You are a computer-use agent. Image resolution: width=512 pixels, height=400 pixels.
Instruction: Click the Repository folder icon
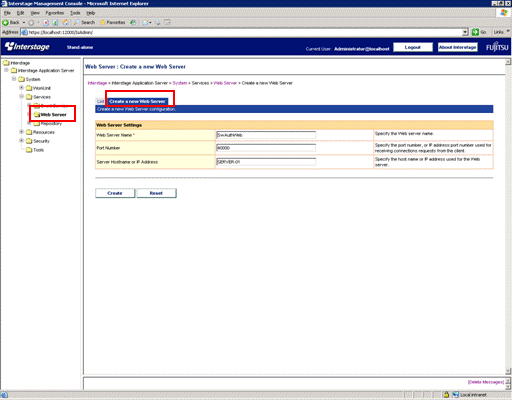coord(37,124)
